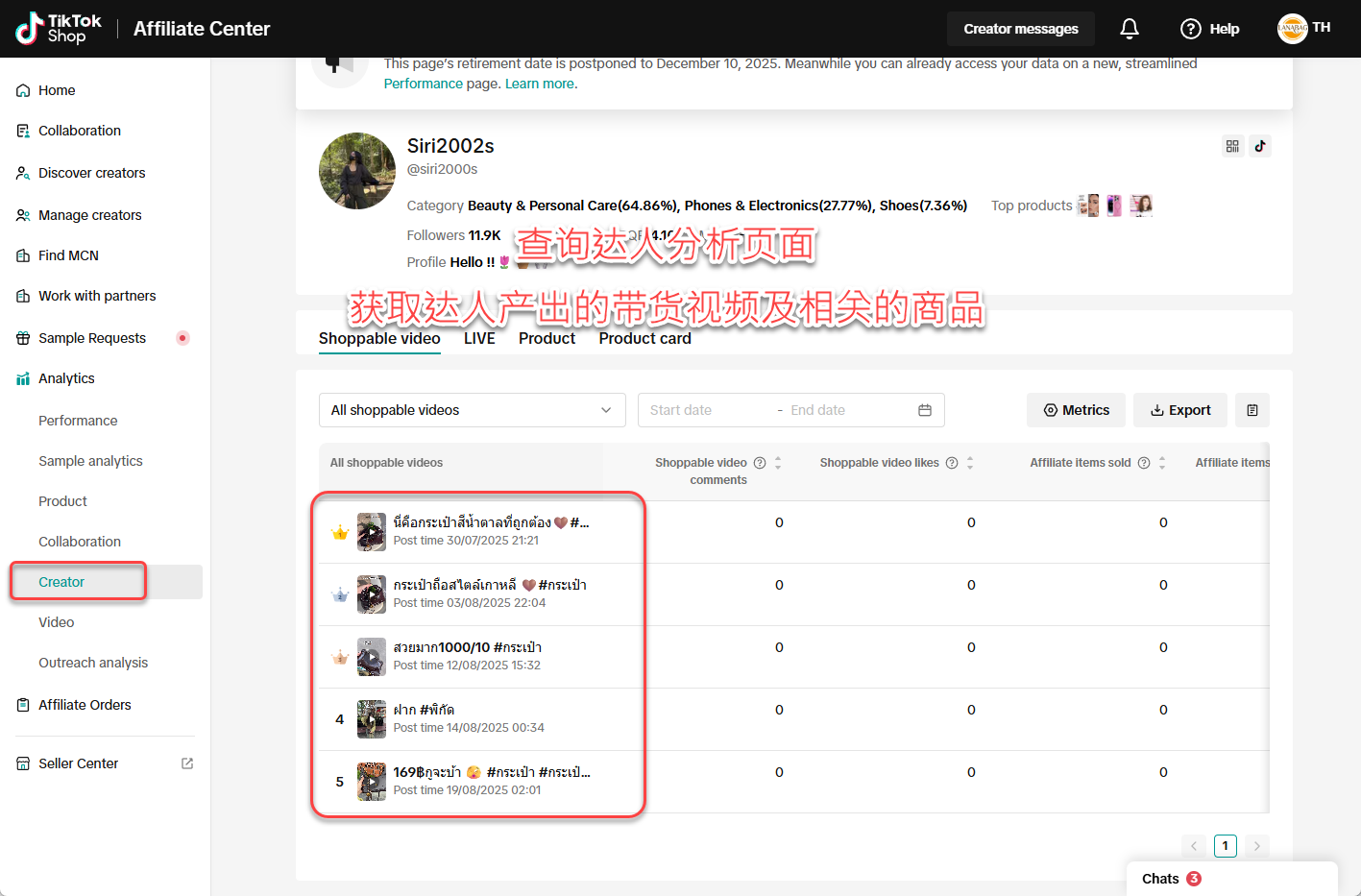Switch to the LIVE tab
The height and width of the screenshot is (896, 1361).
(479, 338)
